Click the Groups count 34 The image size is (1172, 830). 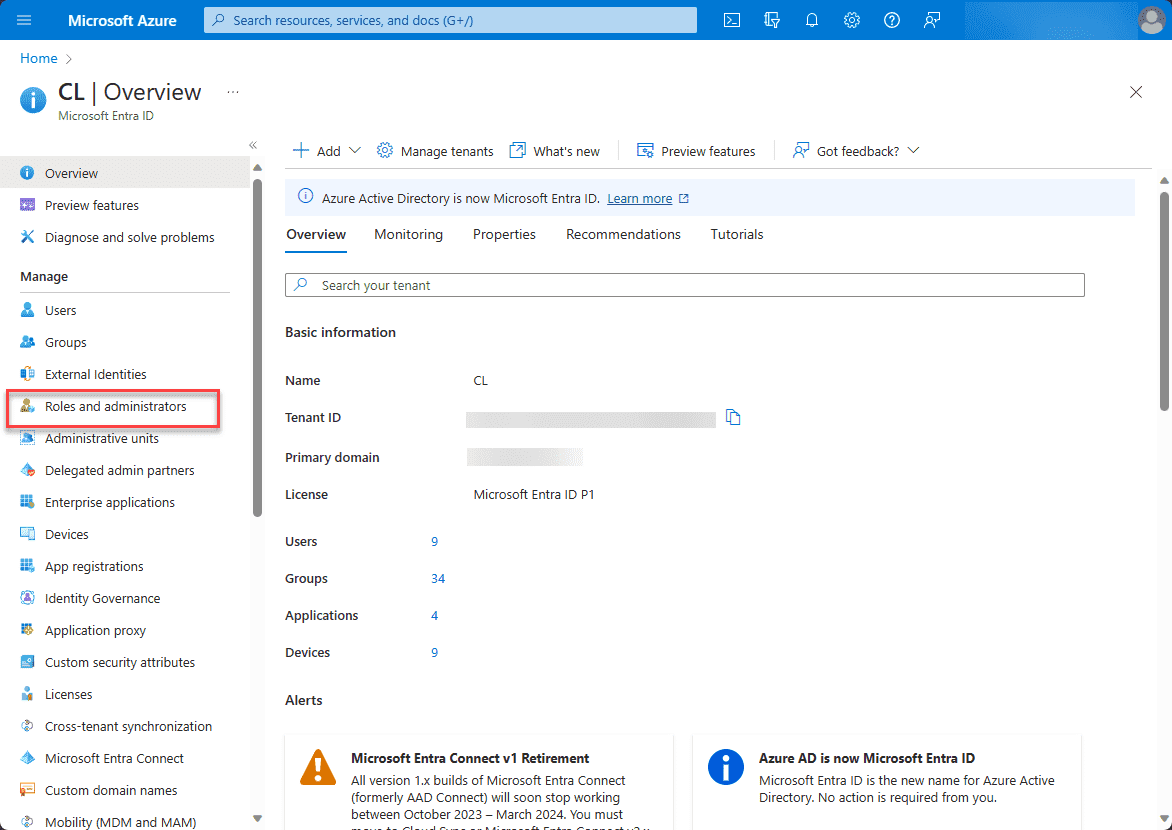pyautogui.click(x=438, y=579)
